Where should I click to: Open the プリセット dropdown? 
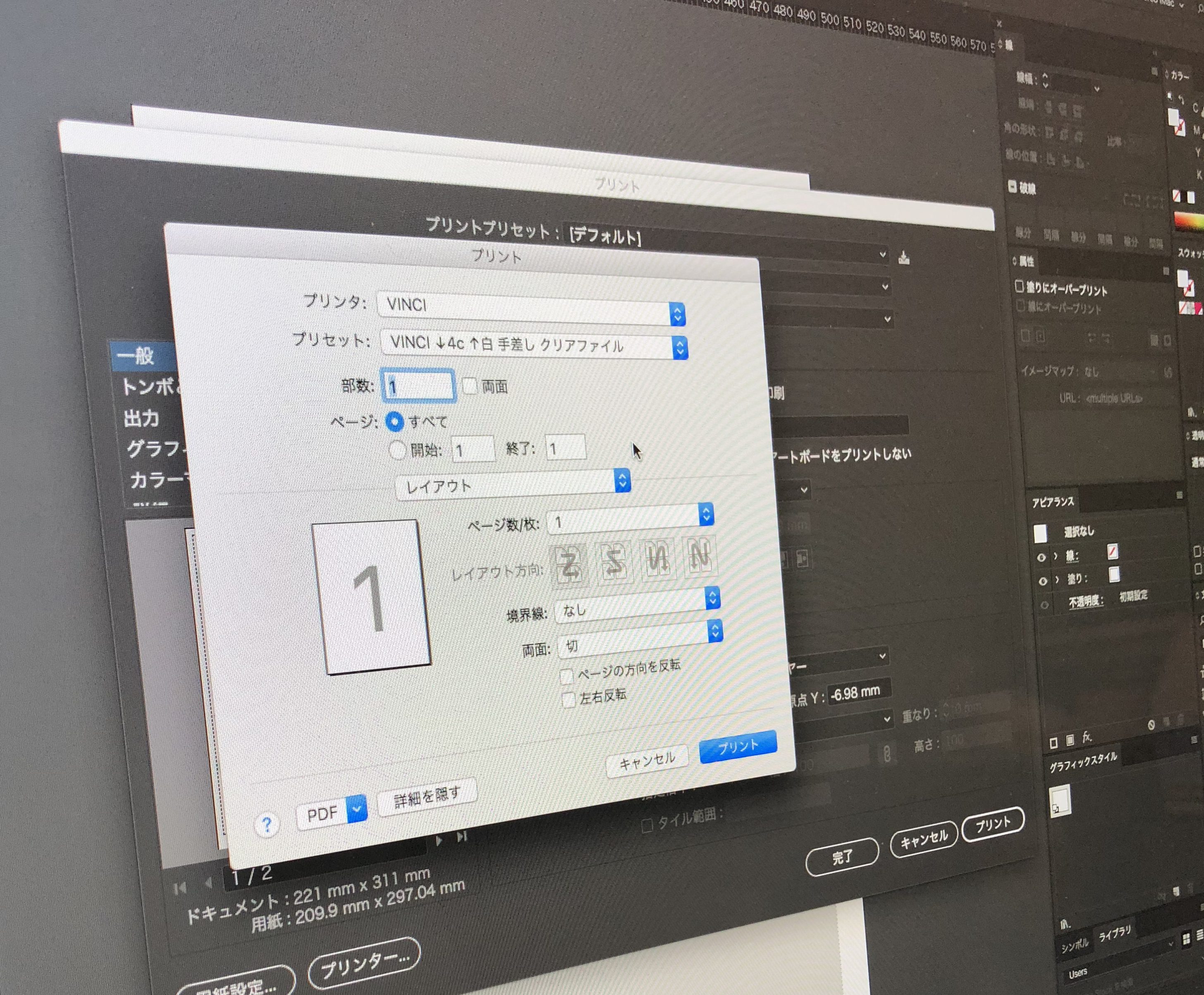pos(534,344)
